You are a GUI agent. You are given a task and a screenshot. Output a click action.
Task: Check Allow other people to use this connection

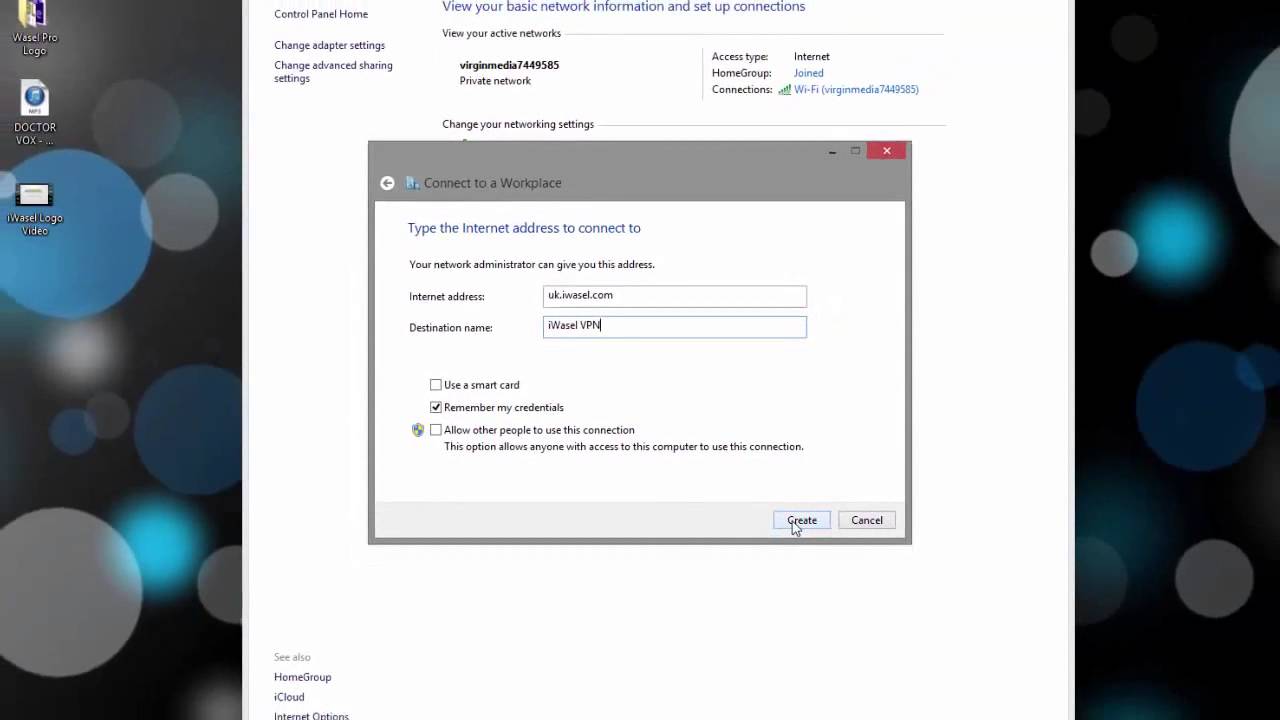coord(436,430)
